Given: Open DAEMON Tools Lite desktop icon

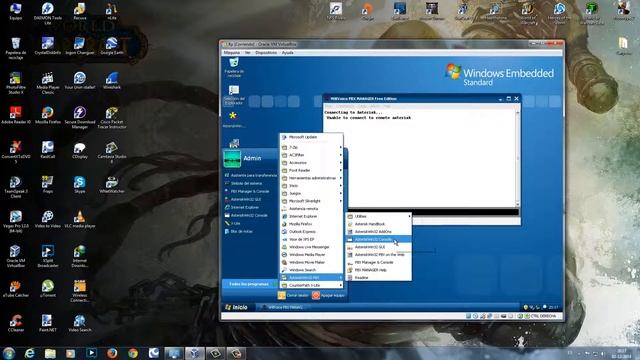Looking at the screenshot, I should point(48,13).
